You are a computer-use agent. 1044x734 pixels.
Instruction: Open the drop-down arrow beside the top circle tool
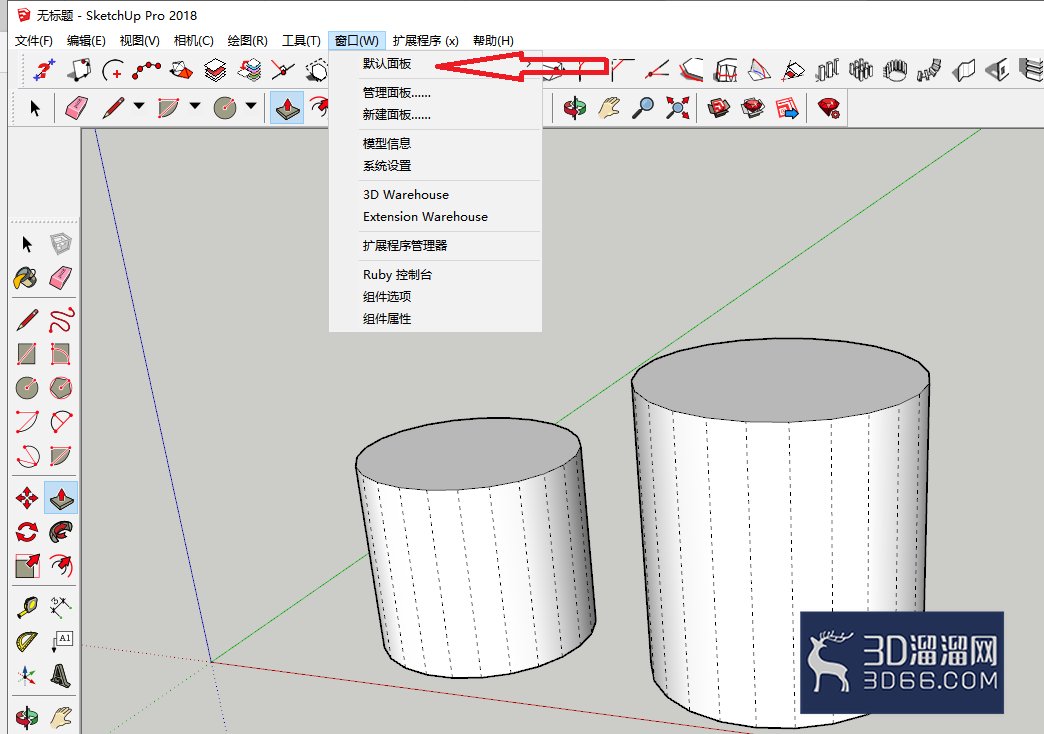point(251,105)
